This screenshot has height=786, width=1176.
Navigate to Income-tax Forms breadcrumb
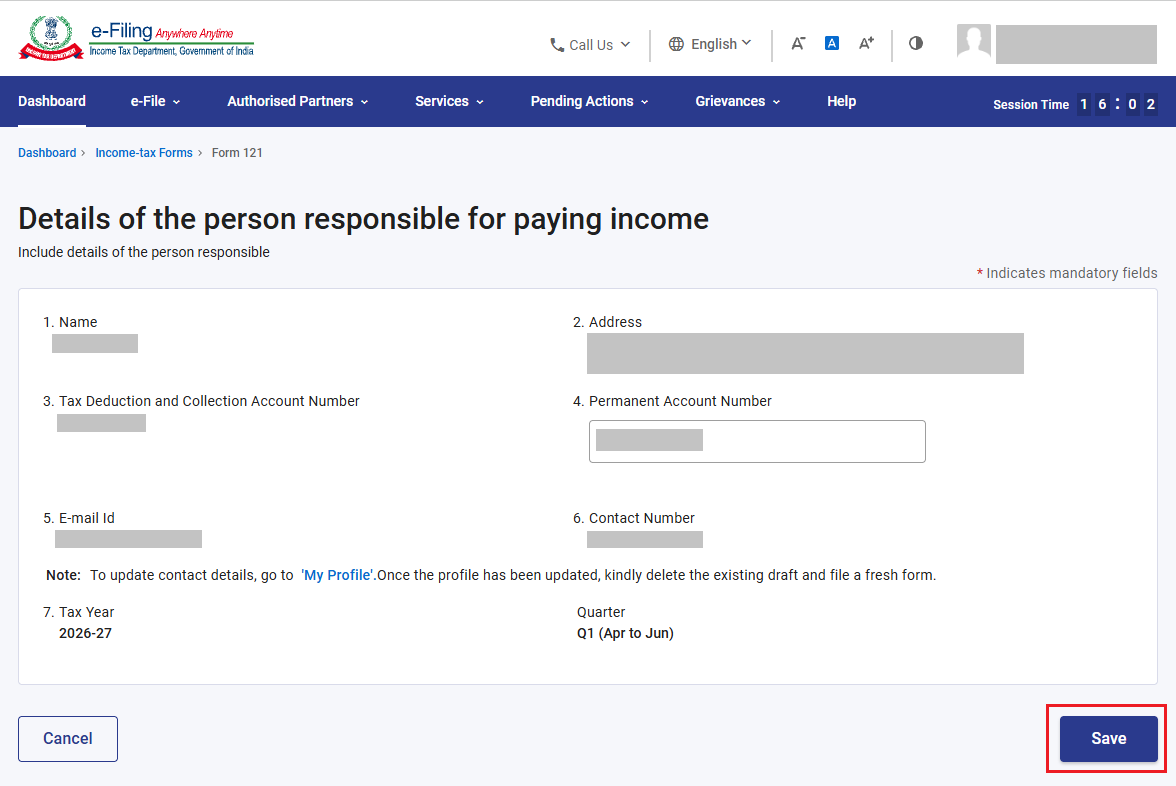point(144,153)
